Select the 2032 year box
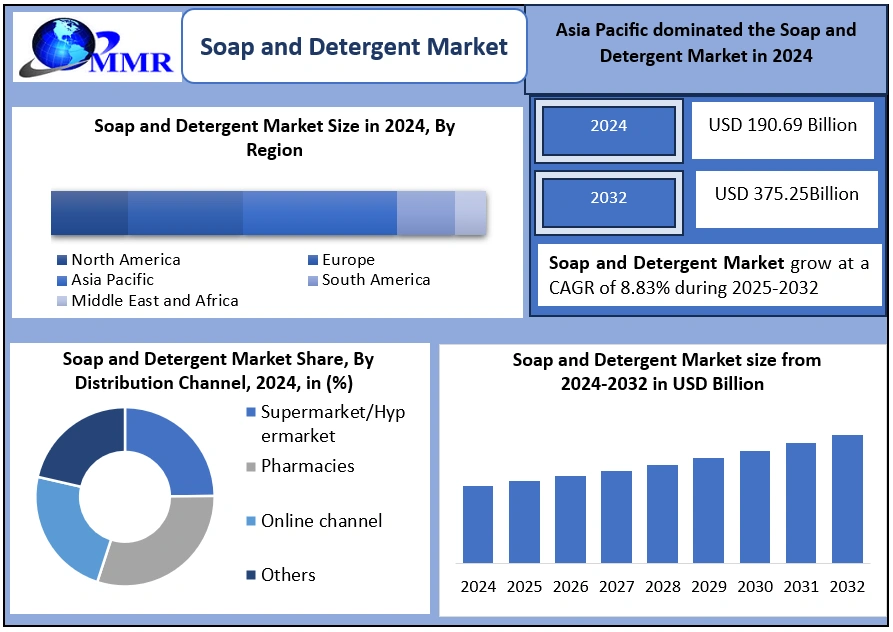The width and height of the screenshot is (893, 632). [608, 198]
